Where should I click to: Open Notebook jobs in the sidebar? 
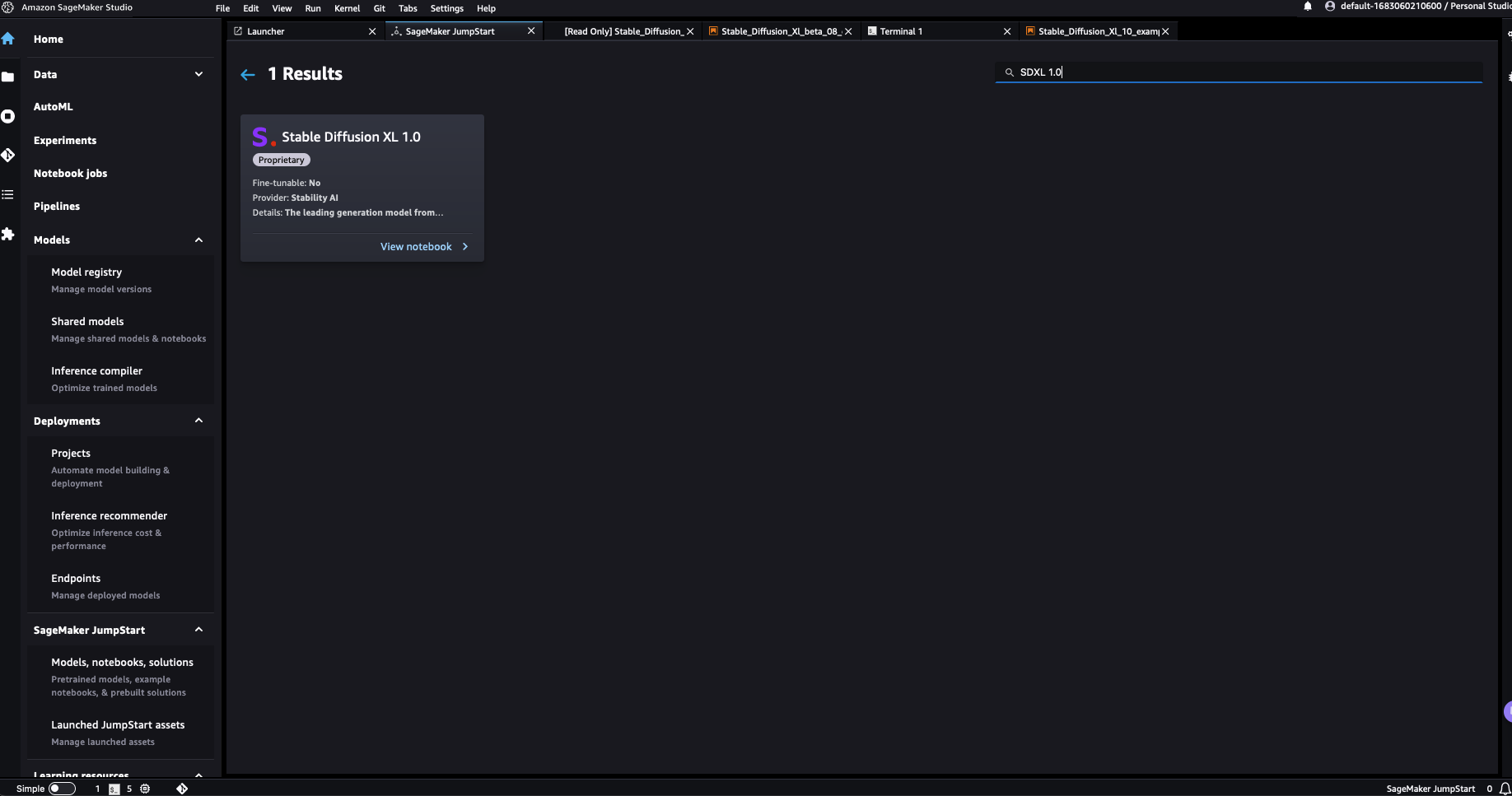point(70,174)
